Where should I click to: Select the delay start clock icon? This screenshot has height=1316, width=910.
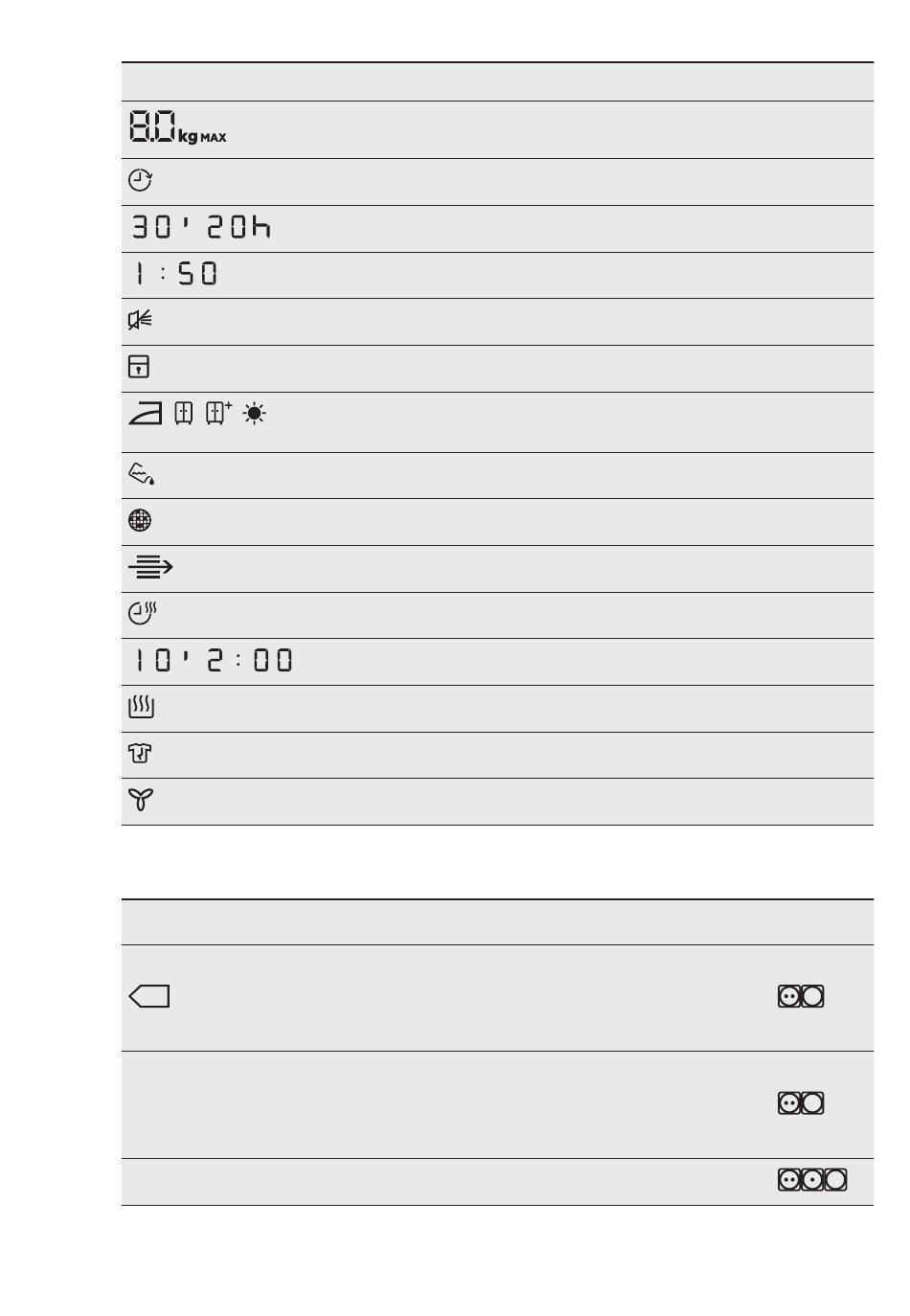[140, 181]
